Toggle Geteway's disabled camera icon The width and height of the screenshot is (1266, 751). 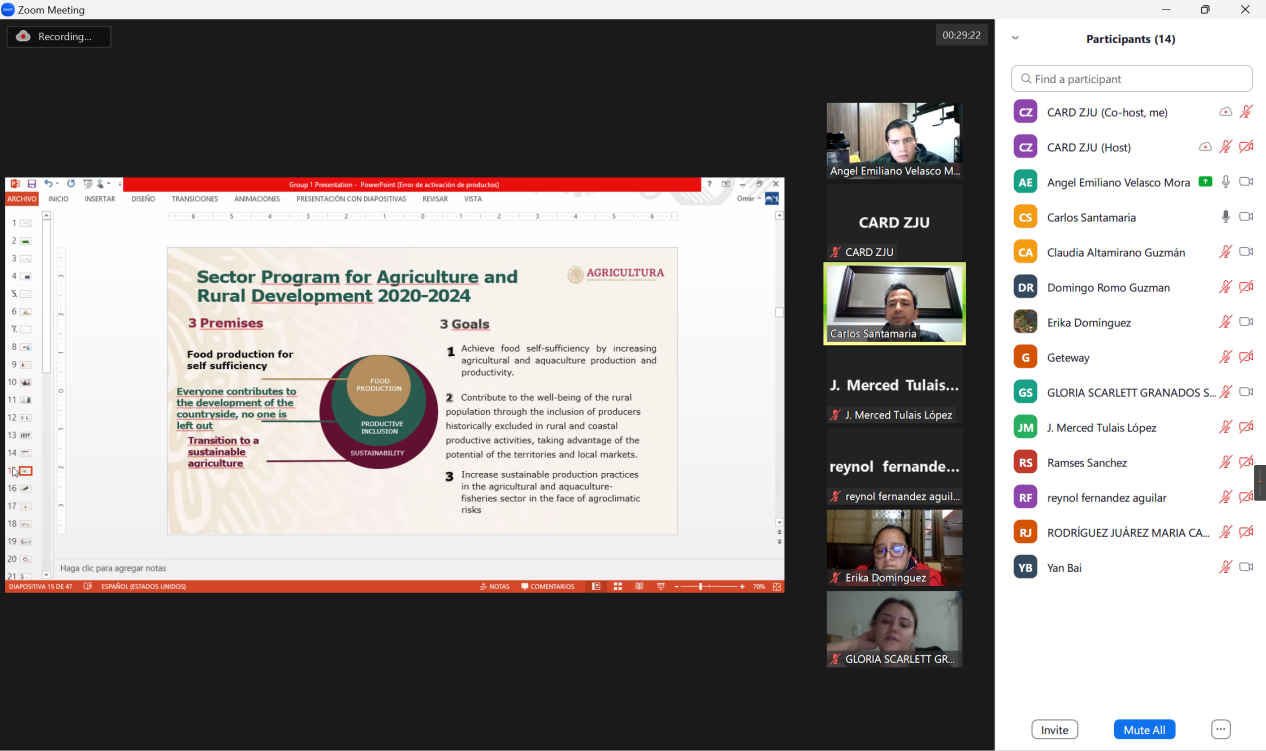[x=1246, y=357]
